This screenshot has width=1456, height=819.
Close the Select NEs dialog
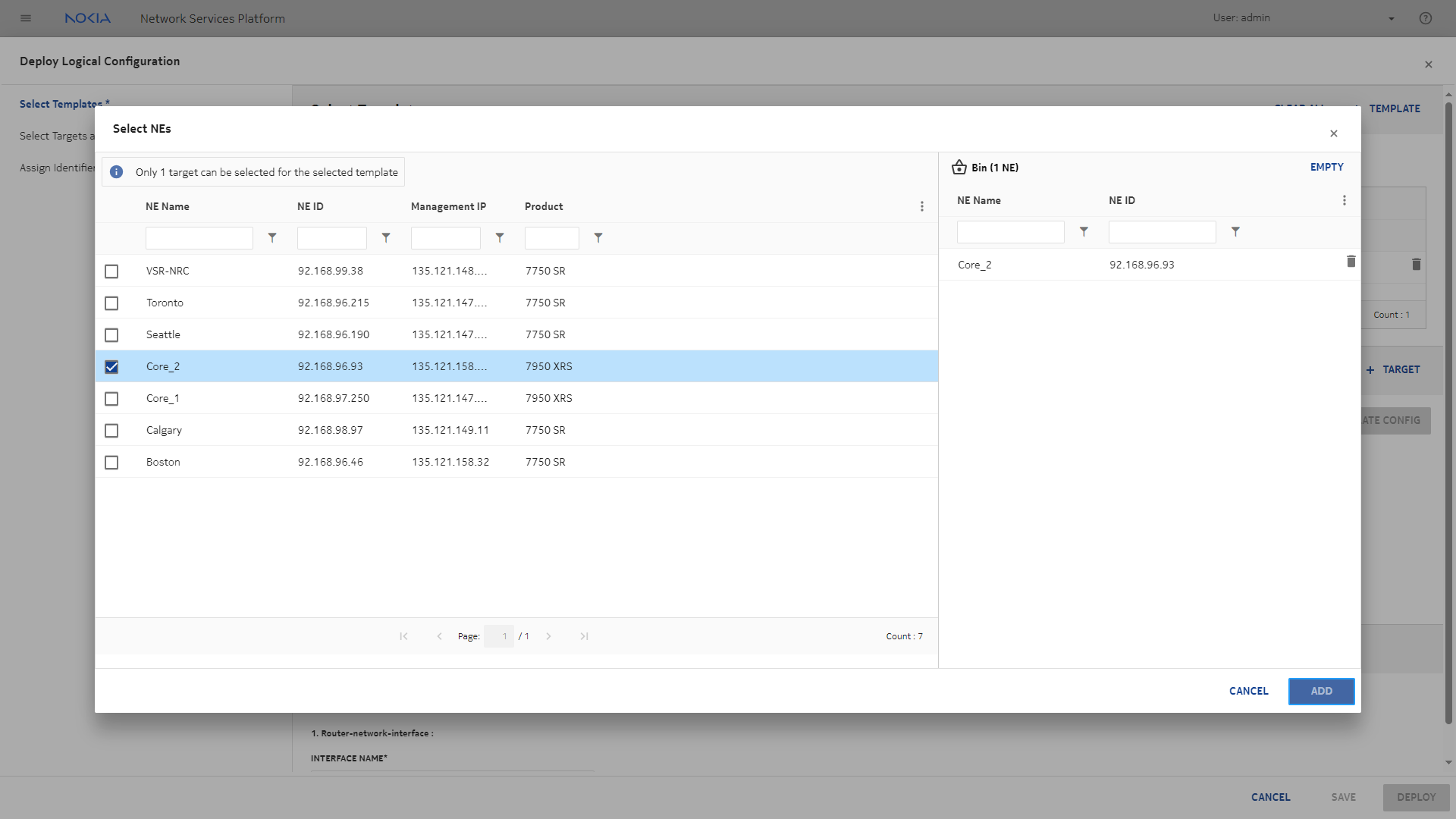click(1333, 133)
